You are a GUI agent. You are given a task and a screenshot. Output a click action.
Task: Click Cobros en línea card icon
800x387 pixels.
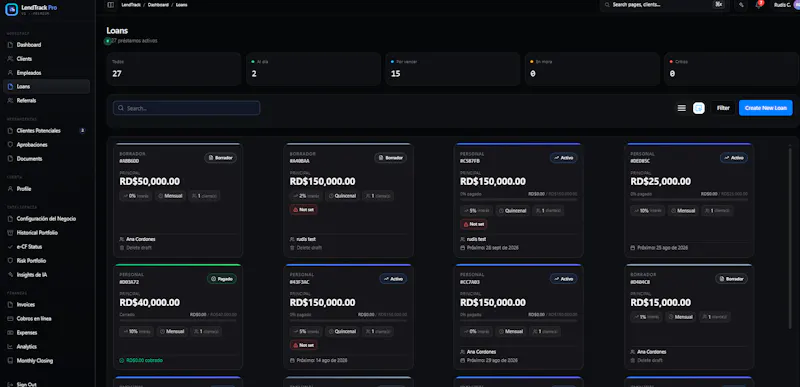pos(10,319)
